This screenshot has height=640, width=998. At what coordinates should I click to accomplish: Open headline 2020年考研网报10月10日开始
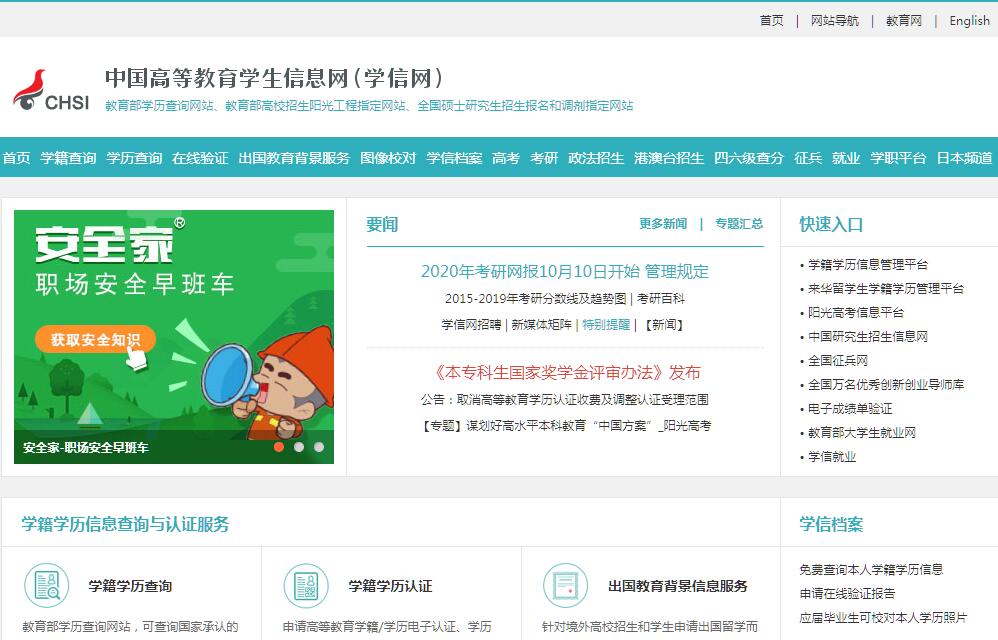tap(530, 272)
